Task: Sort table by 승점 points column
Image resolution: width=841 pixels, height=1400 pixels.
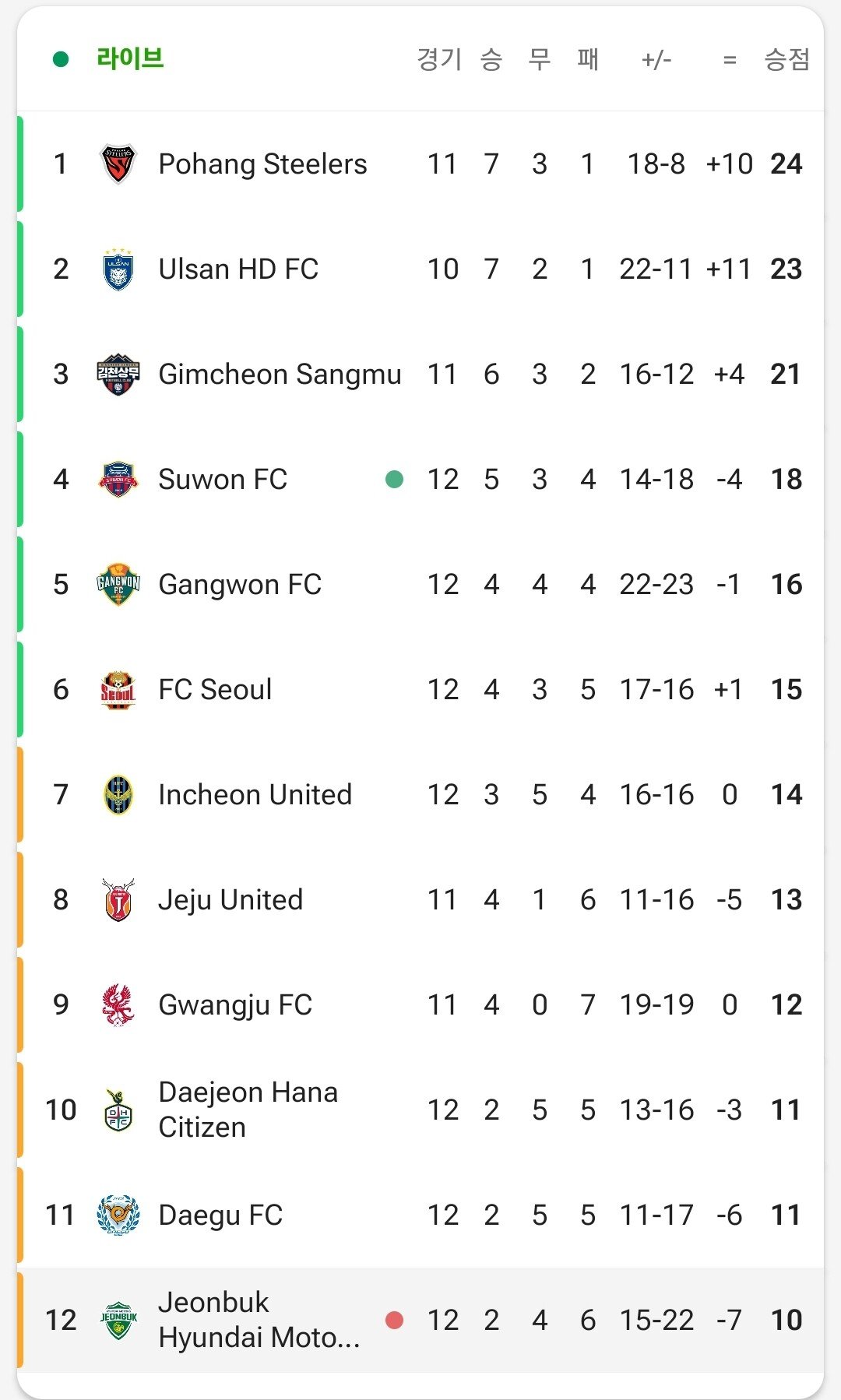Action: (786, 59)
